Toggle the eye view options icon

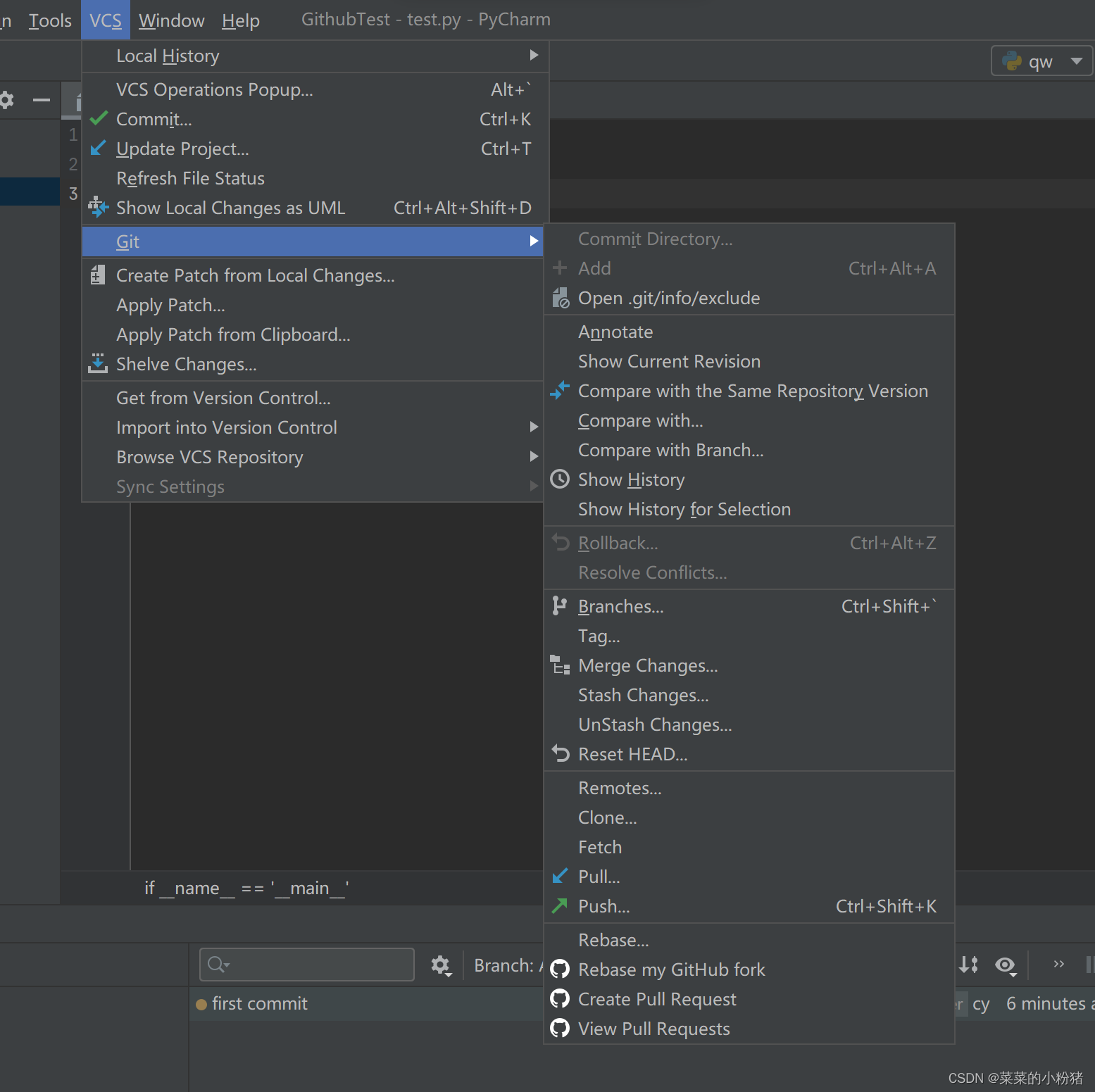[x=1006, y=965]
